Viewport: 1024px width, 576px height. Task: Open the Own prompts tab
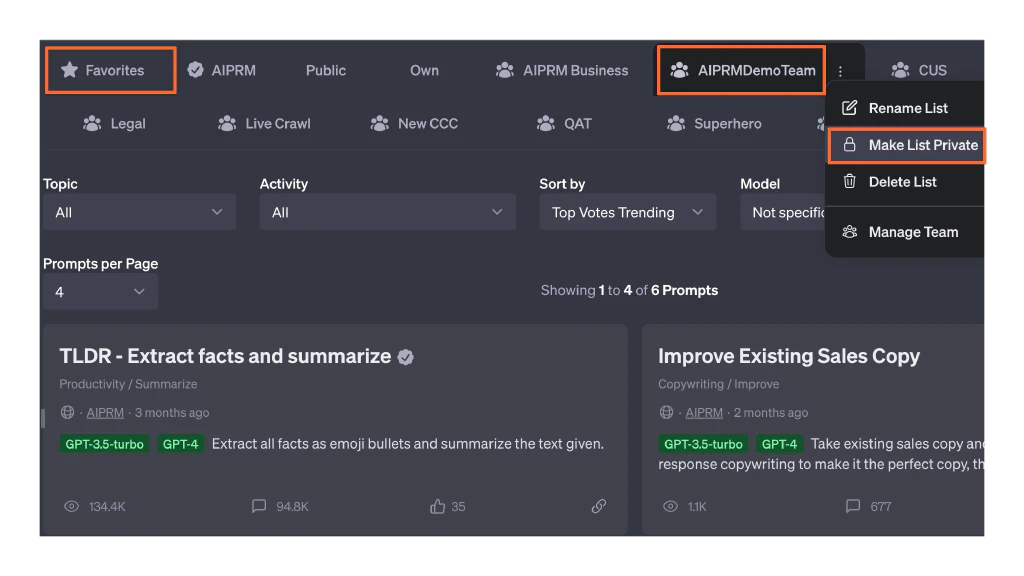click(x=424, y=70)
